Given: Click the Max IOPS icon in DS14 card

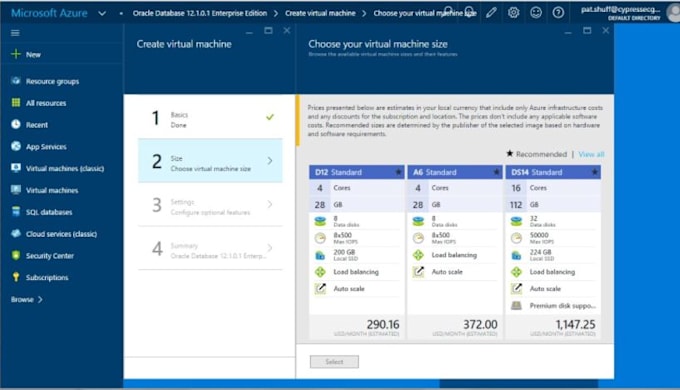Looking at the screenshot, I should (516, 238).
